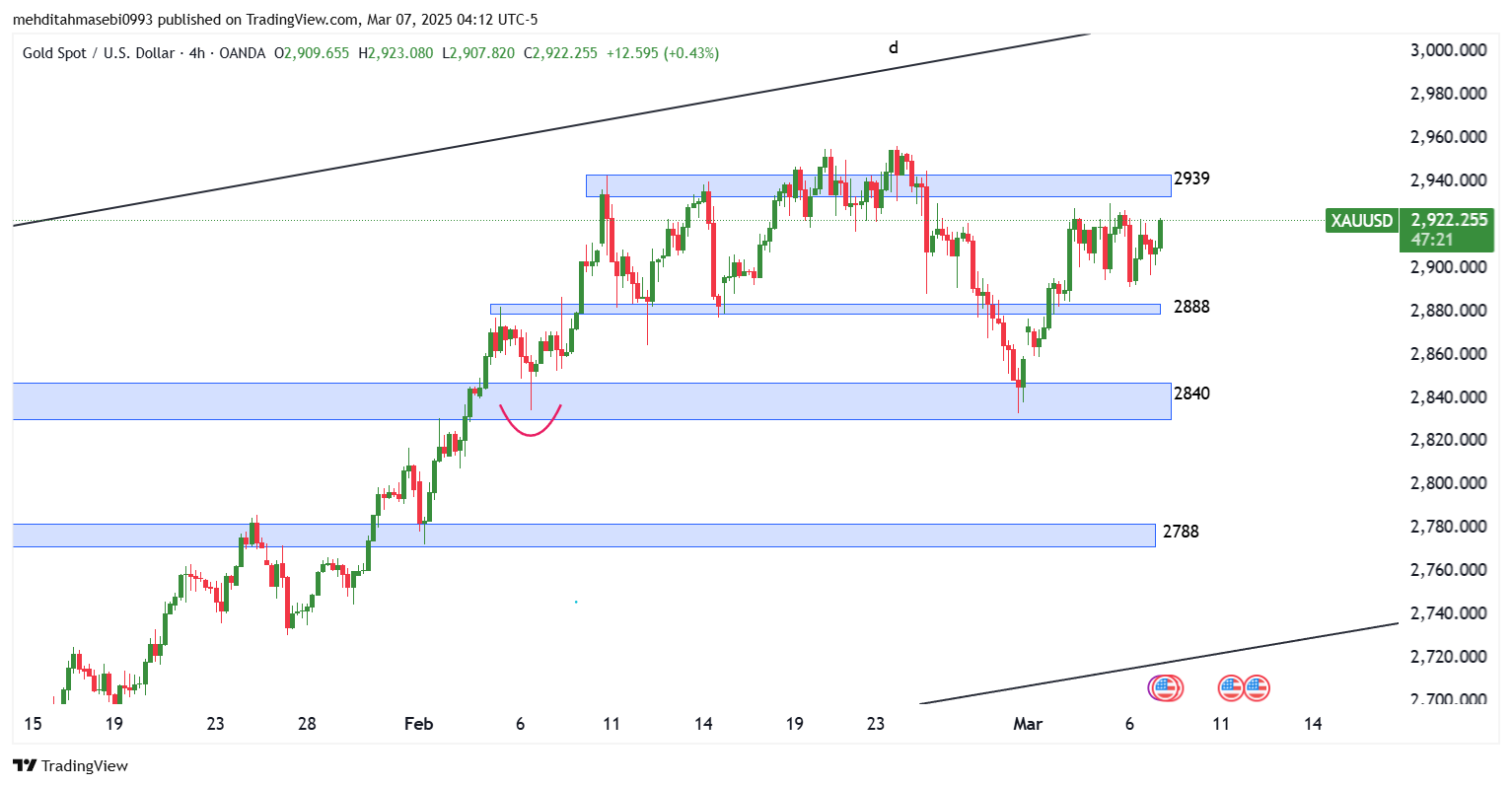1512x787 pixels.
Task: Click the High value H2,923.080
Action: (x=396, y=53)
